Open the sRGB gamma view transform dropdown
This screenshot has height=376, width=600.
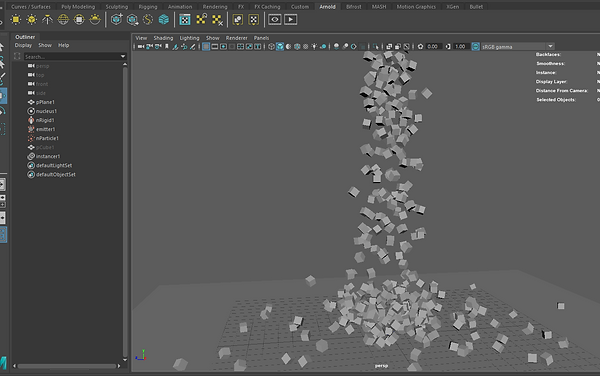pos(550,46)
